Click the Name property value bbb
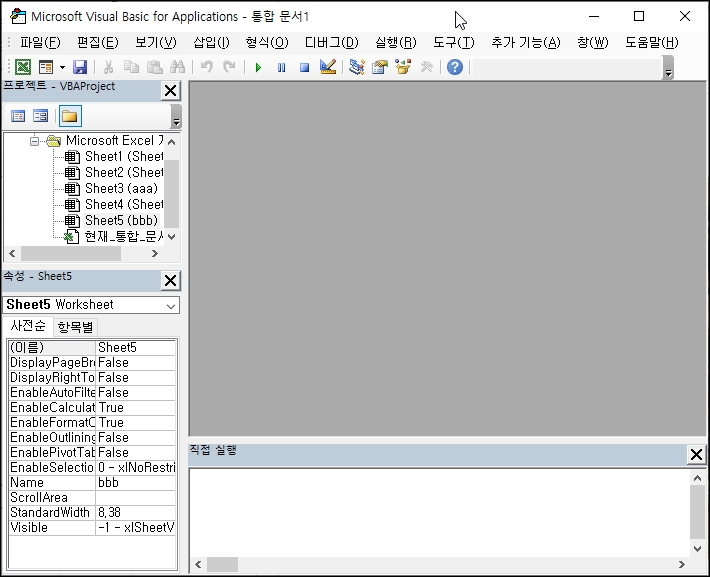The height and width of the screenshot is (577, 710). 136,482
